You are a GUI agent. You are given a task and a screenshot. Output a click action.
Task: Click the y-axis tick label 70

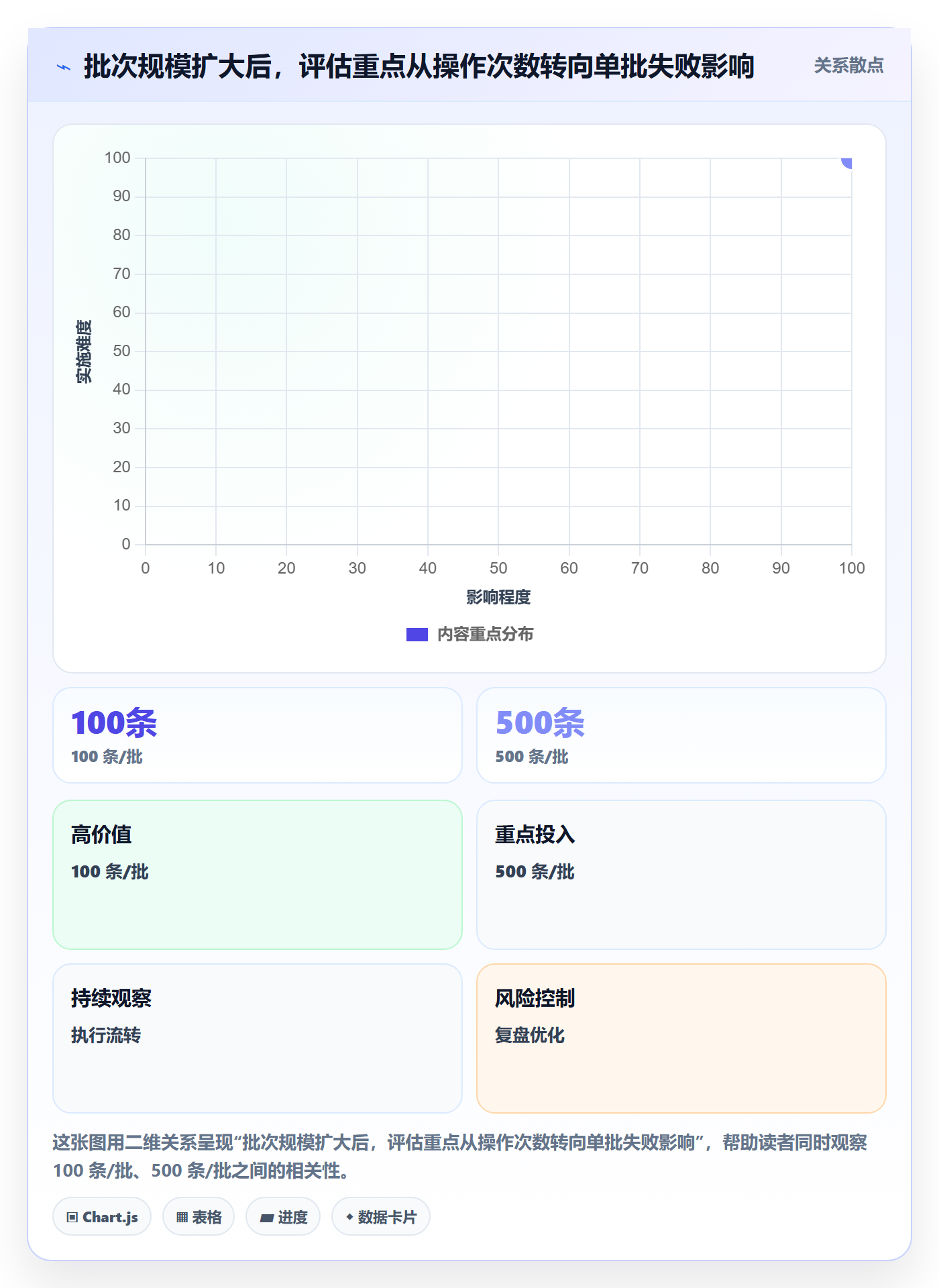(x=121, y=274)
